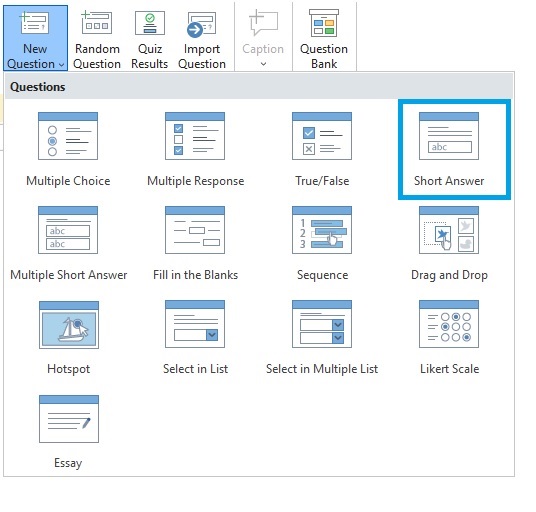Screen dimensions: 536x512
Task: Choose the Select in List question
Action: 195,338
